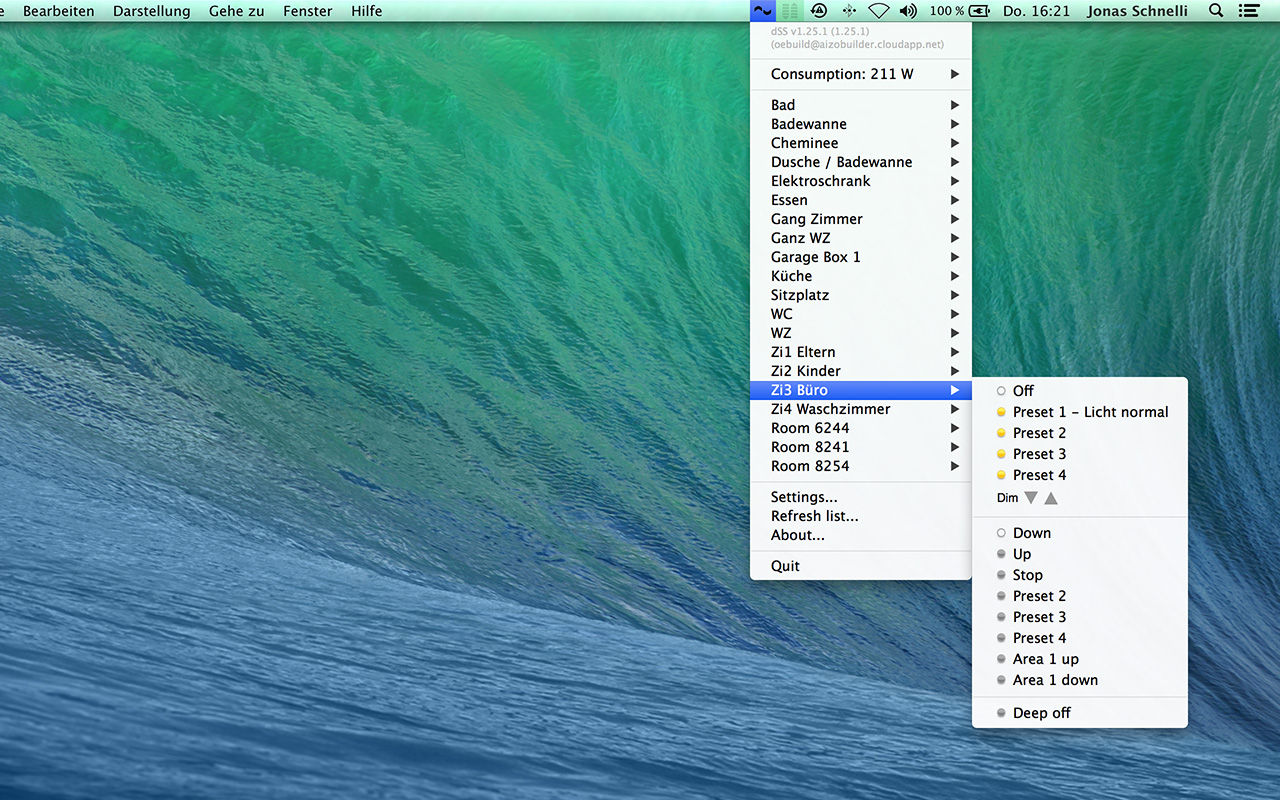Activate Preset 1 – Licht normal
1280x800 pixels.
[x=1090, y=411]
